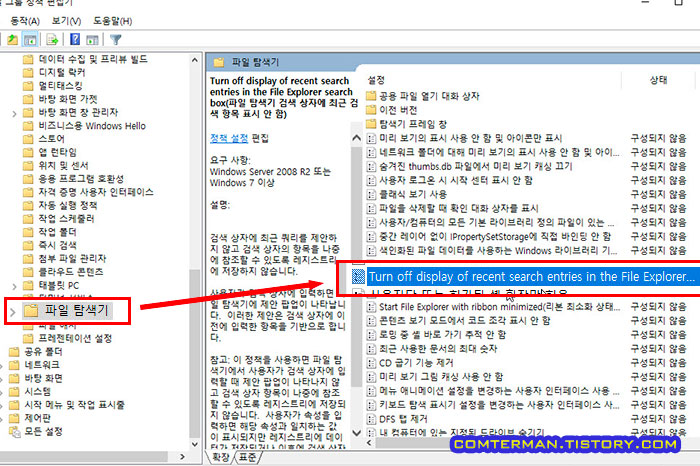Image resolution: width=700 pixels, height=466 pixels.
Task: Click the filter funnel toolbar icon
Action: tap(116, 40)
